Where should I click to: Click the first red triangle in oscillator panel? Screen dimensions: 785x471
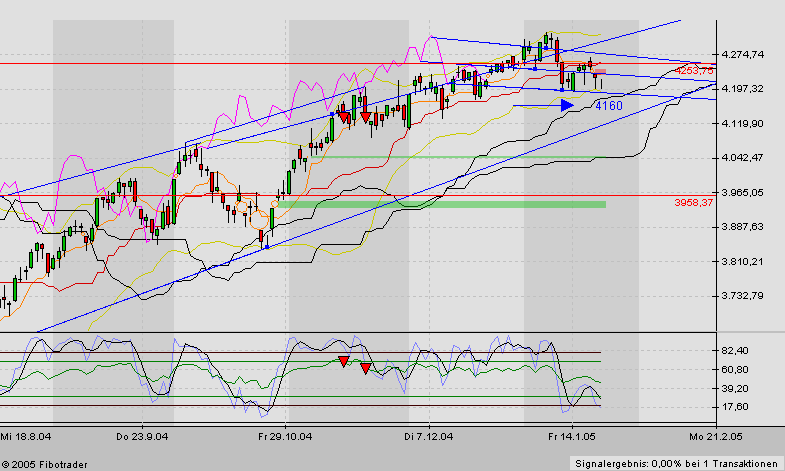point(343,361)
